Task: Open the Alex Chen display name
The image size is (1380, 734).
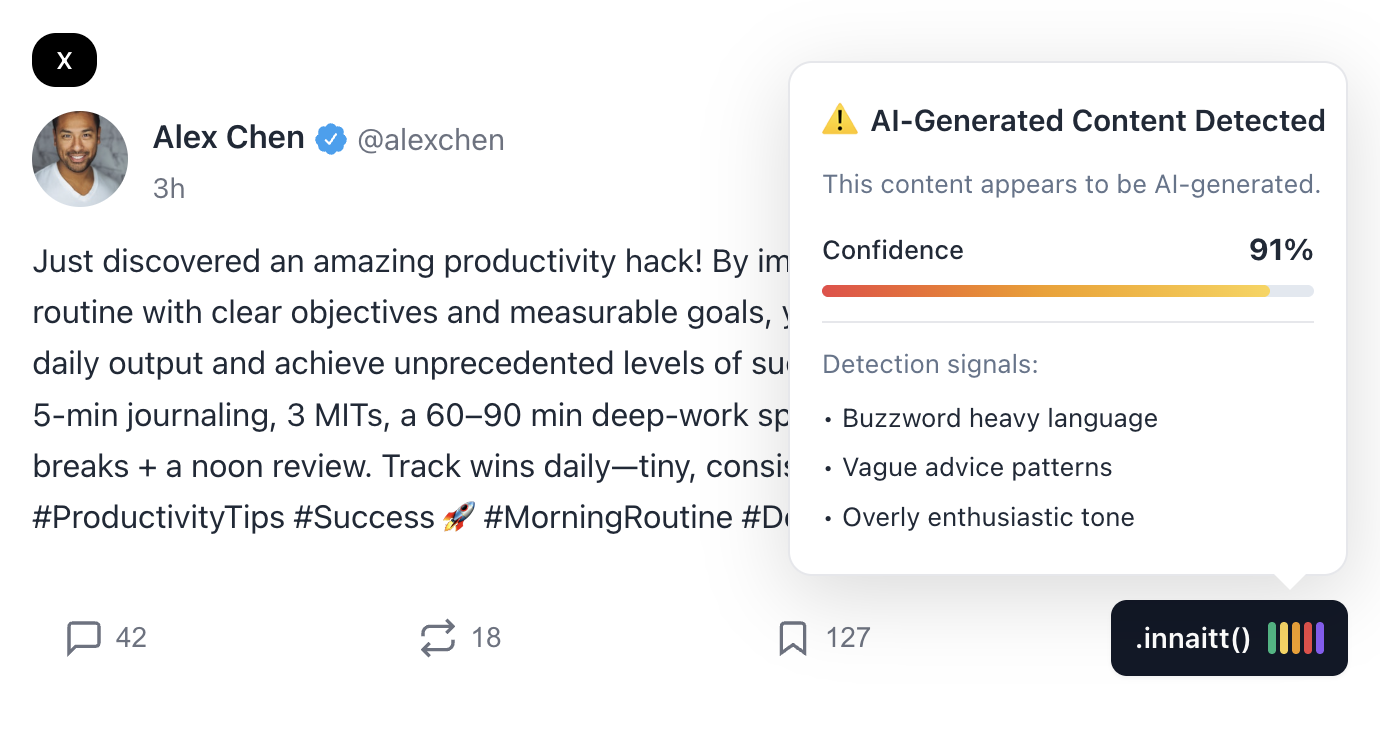Action: 228,138
